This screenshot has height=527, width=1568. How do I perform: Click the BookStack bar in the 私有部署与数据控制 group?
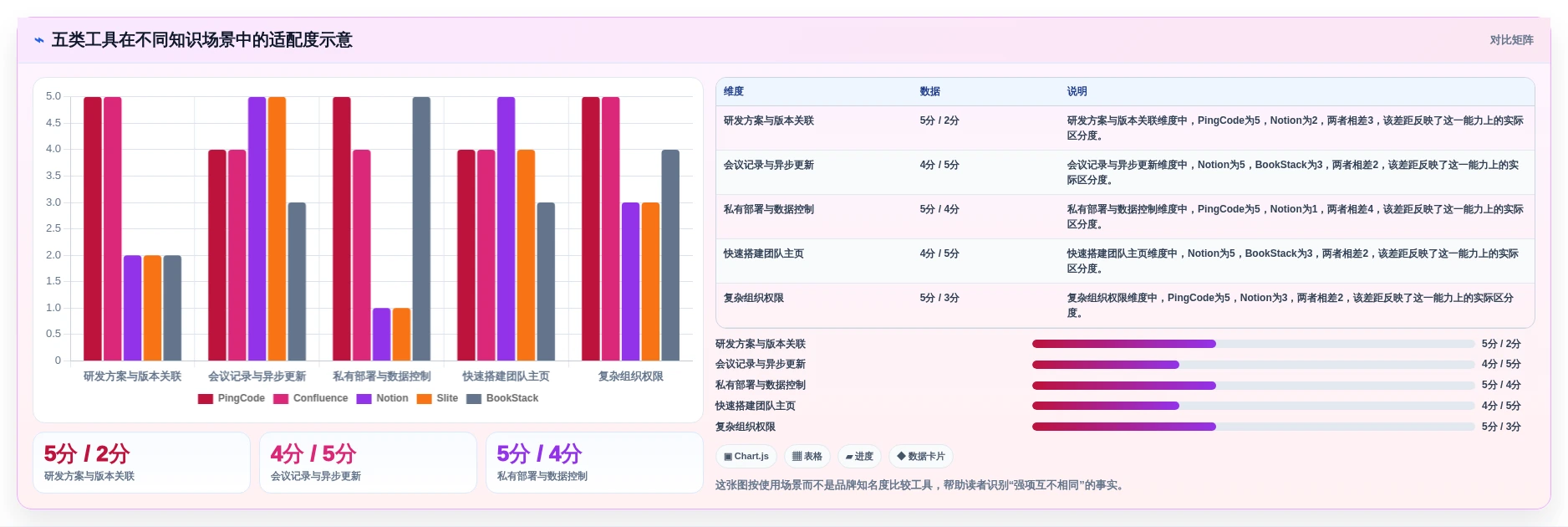421,228
